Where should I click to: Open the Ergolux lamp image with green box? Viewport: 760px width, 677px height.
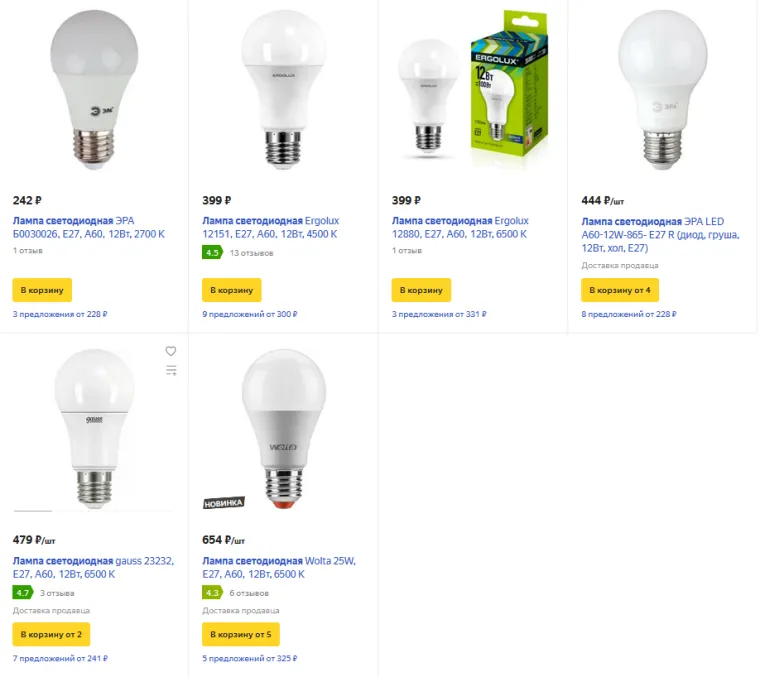[x=473, y=88]
